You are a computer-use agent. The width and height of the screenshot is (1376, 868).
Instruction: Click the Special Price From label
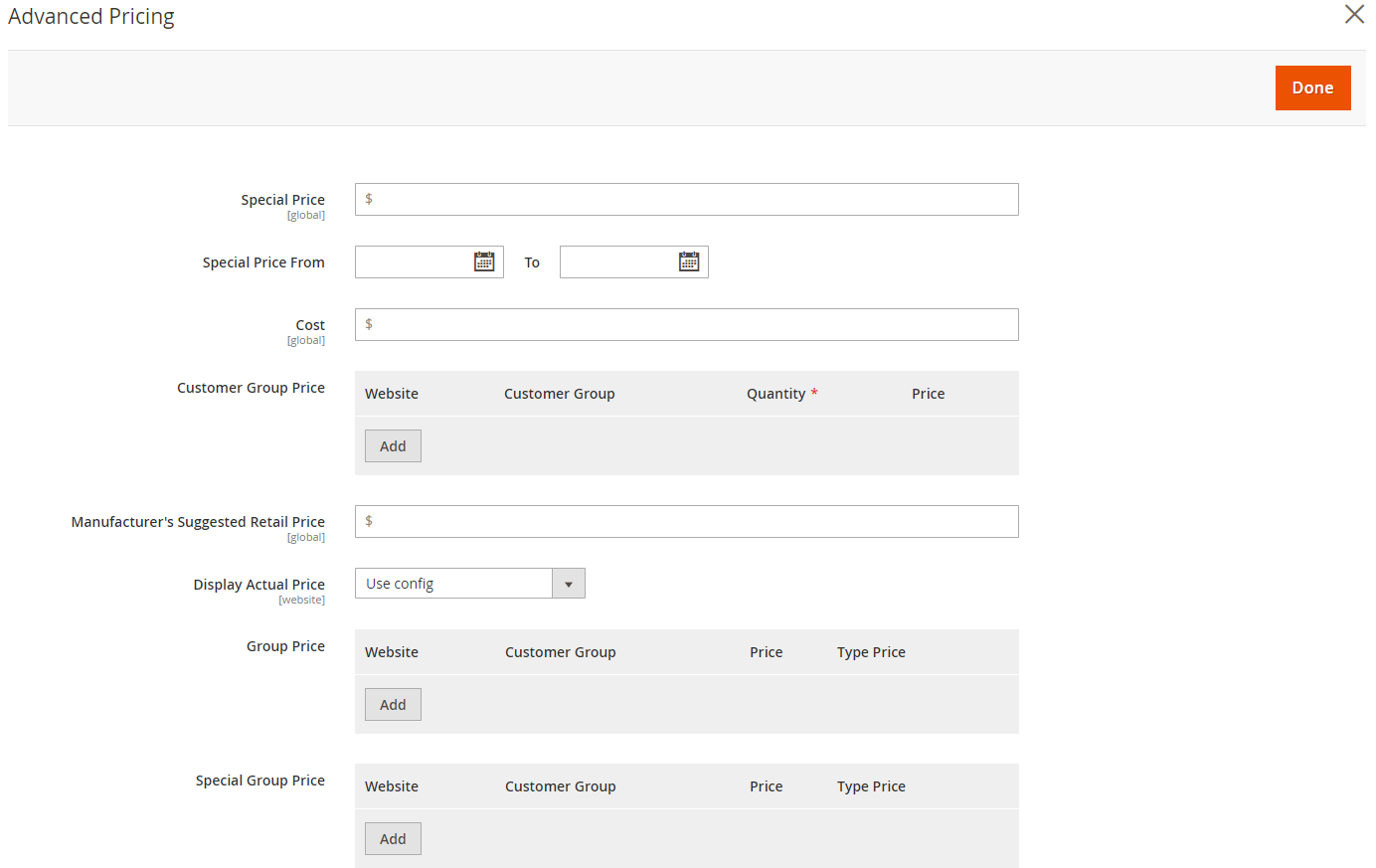pyautogui.click(x=263, y=262)
